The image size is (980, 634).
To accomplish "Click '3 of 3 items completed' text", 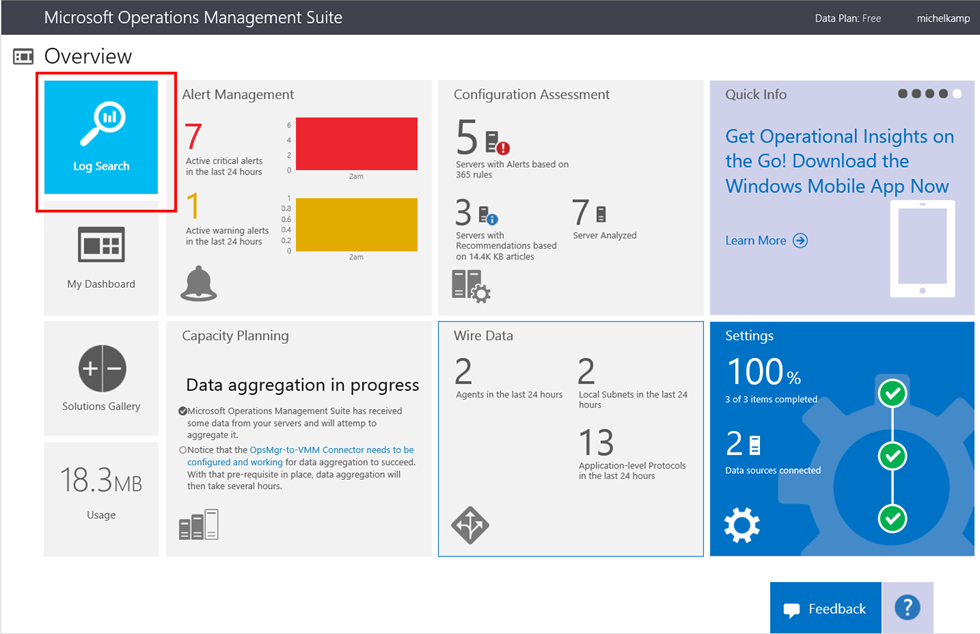I will pos(771,399).
